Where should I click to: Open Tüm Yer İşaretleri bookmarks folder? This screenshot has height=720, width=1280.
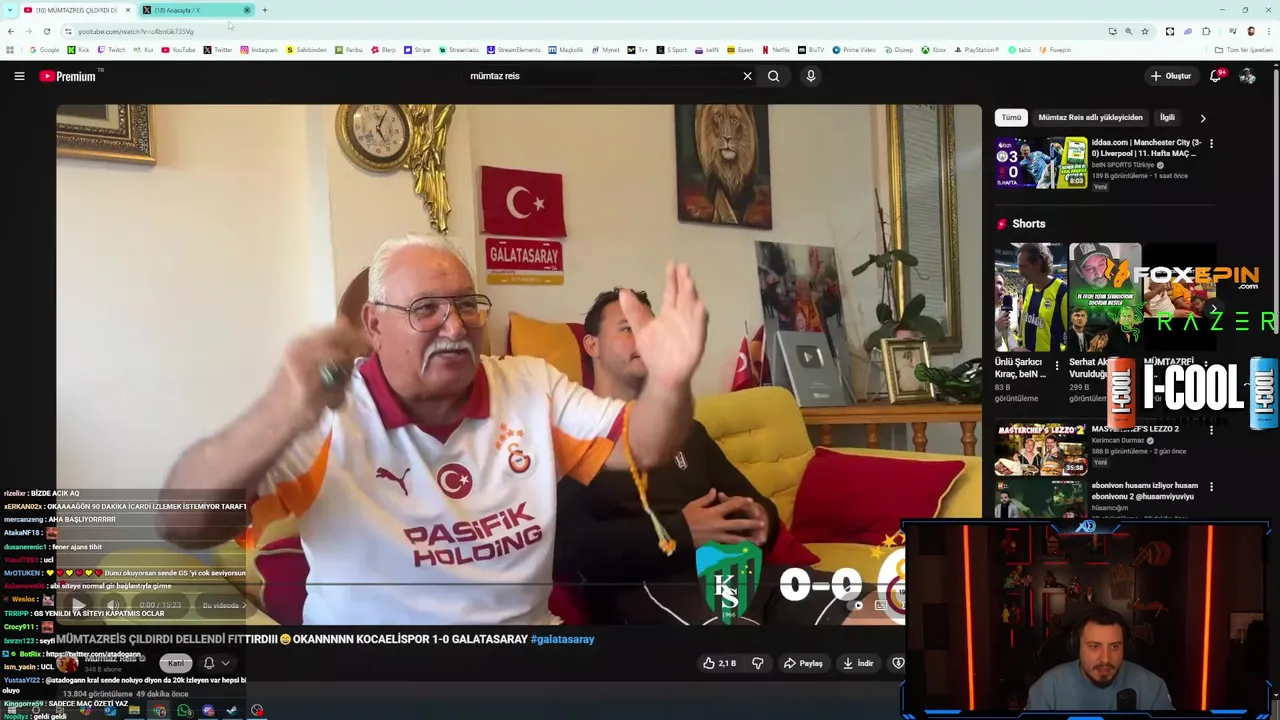coord(1243,50)
